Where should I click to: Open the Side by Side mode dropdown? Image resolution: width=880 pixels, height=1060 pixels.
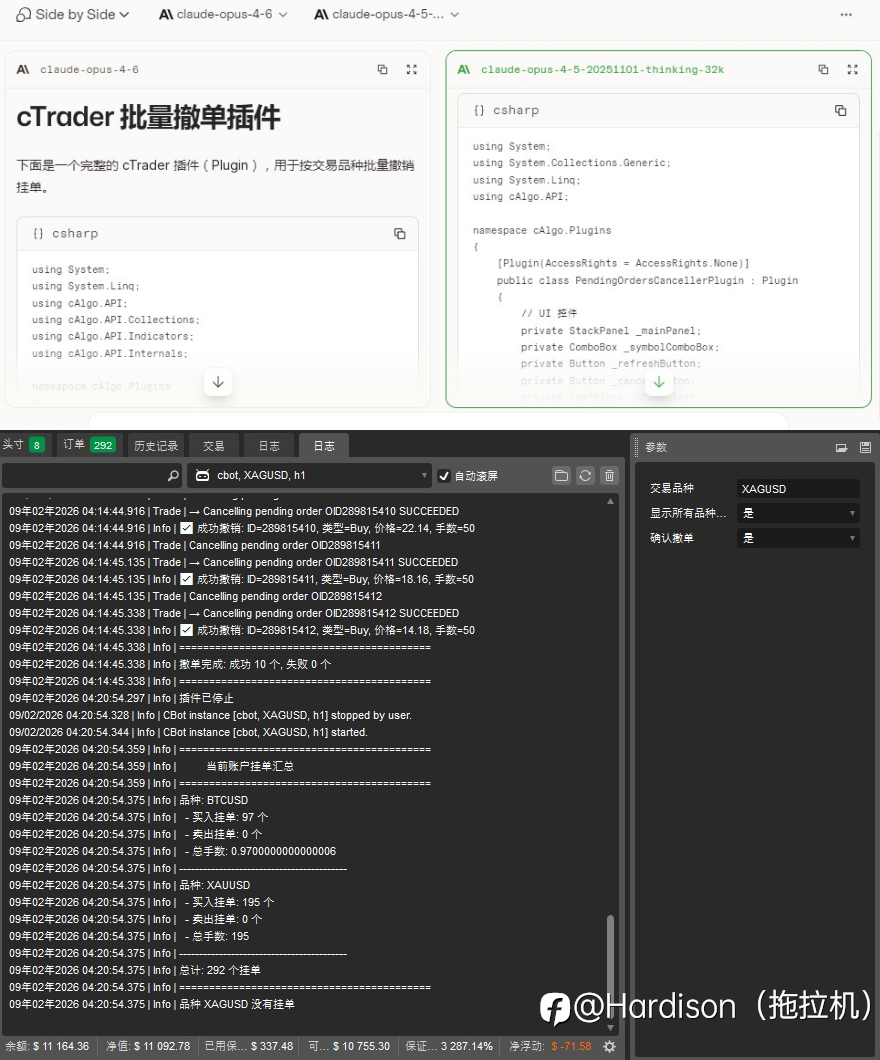[x=72, y=14]
